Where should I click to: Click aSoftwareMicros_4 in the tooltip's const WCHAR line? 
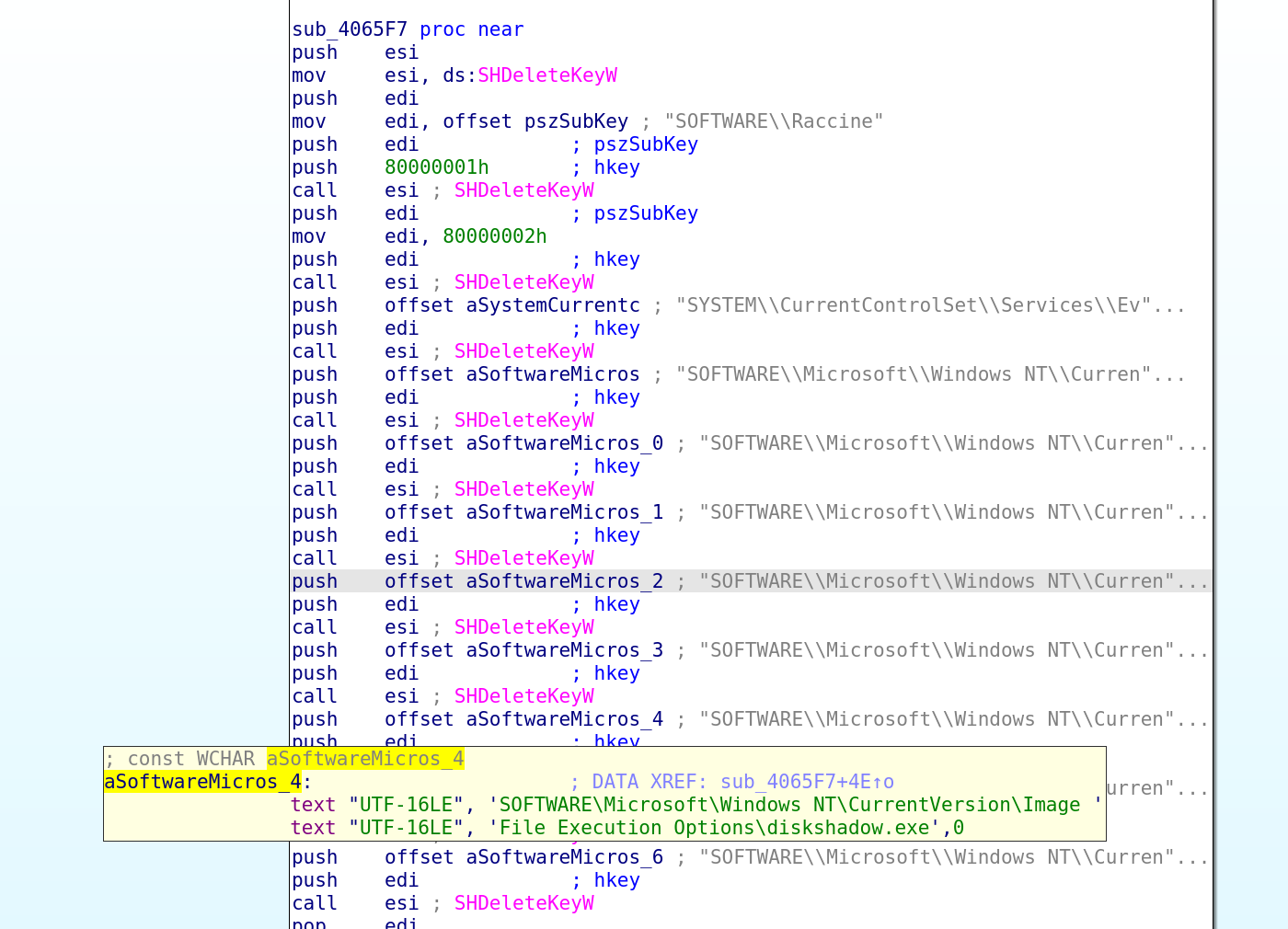pos(365,759)
